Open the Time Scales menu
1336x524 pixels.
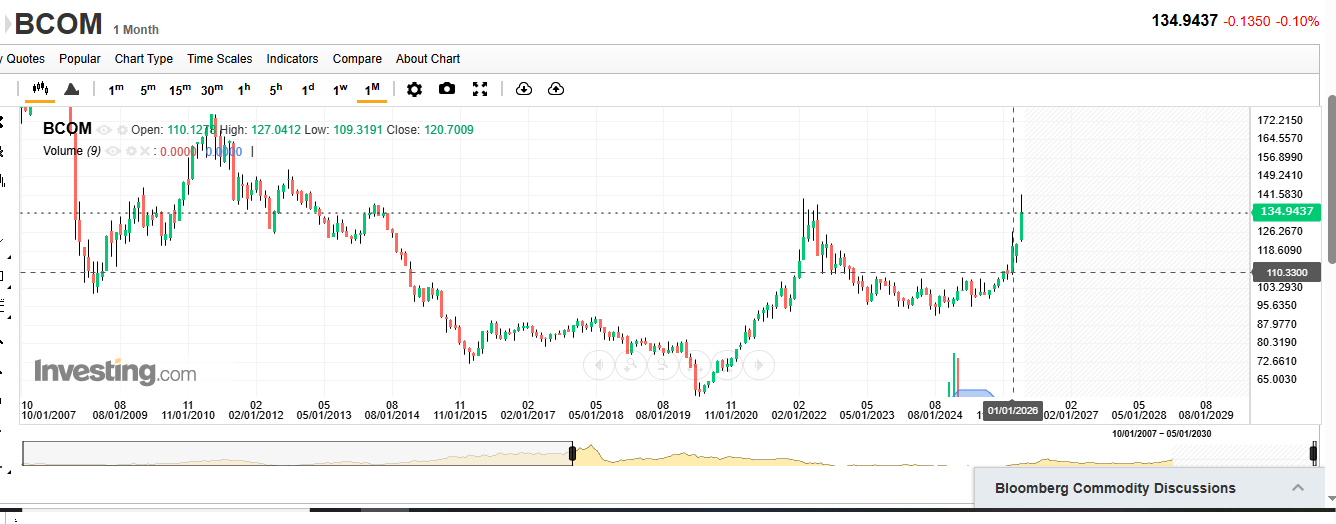click(x=219, y=59)
